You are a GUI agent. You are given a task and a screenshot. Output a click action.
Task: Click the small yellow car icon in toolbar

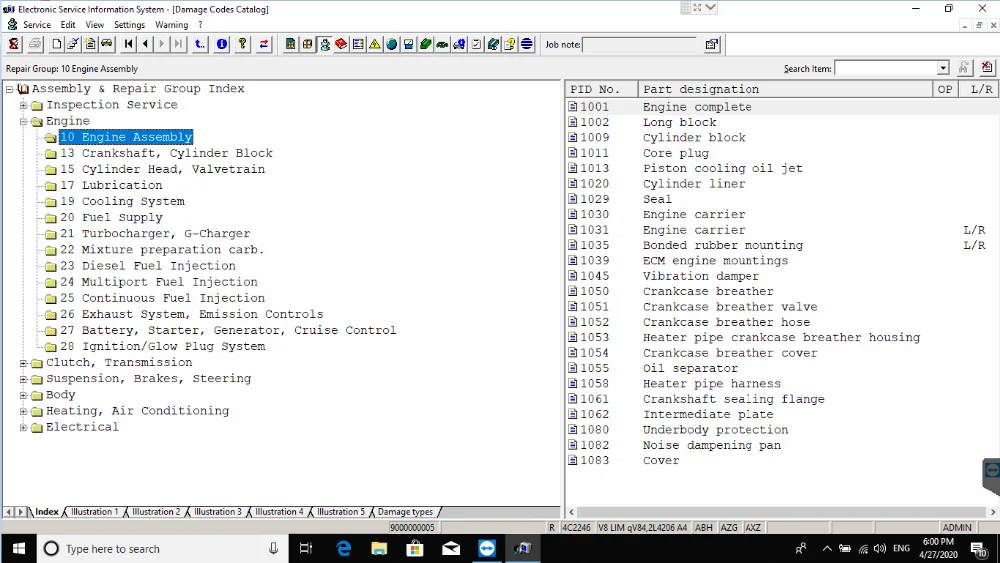pyautogui.click(x=107, y=44)
